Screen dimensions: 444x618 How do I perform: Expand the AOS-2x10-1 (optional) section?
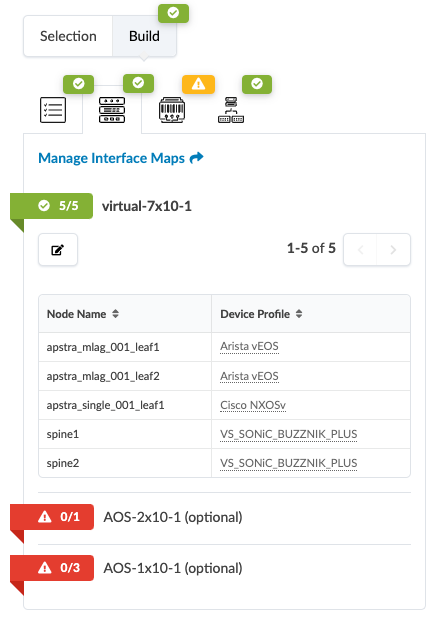pyautogui.click(x=173, y=517)
